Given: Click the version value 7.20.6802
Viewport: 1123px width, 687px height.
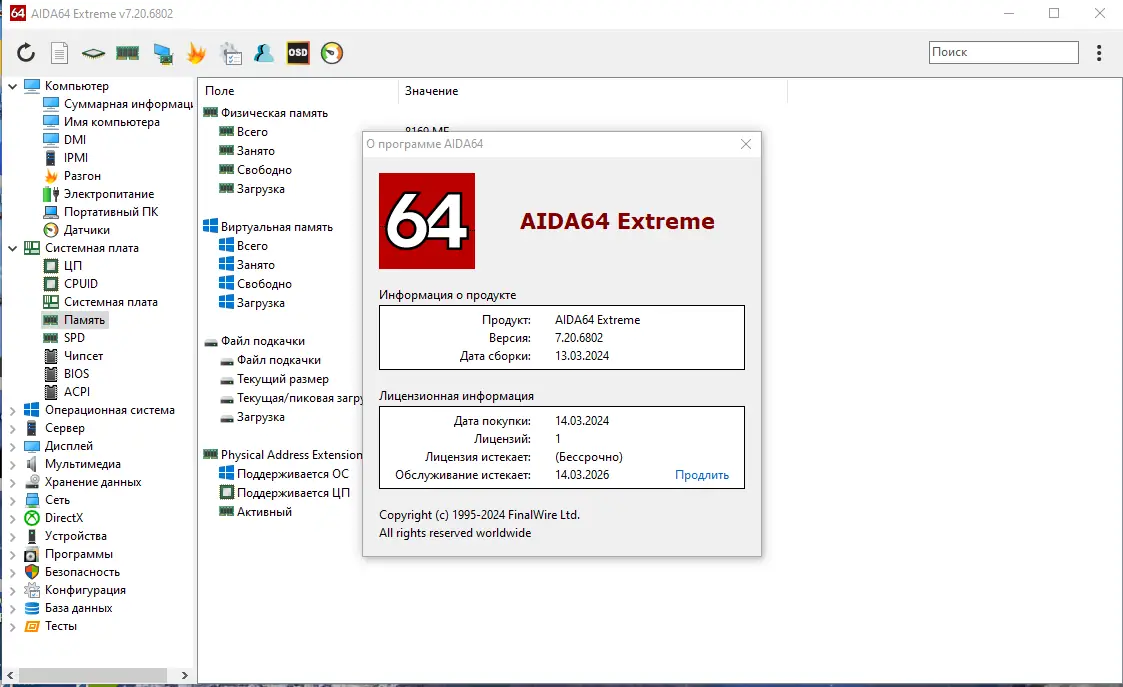Looking at the screenshot, I should (x=579, y=337).
